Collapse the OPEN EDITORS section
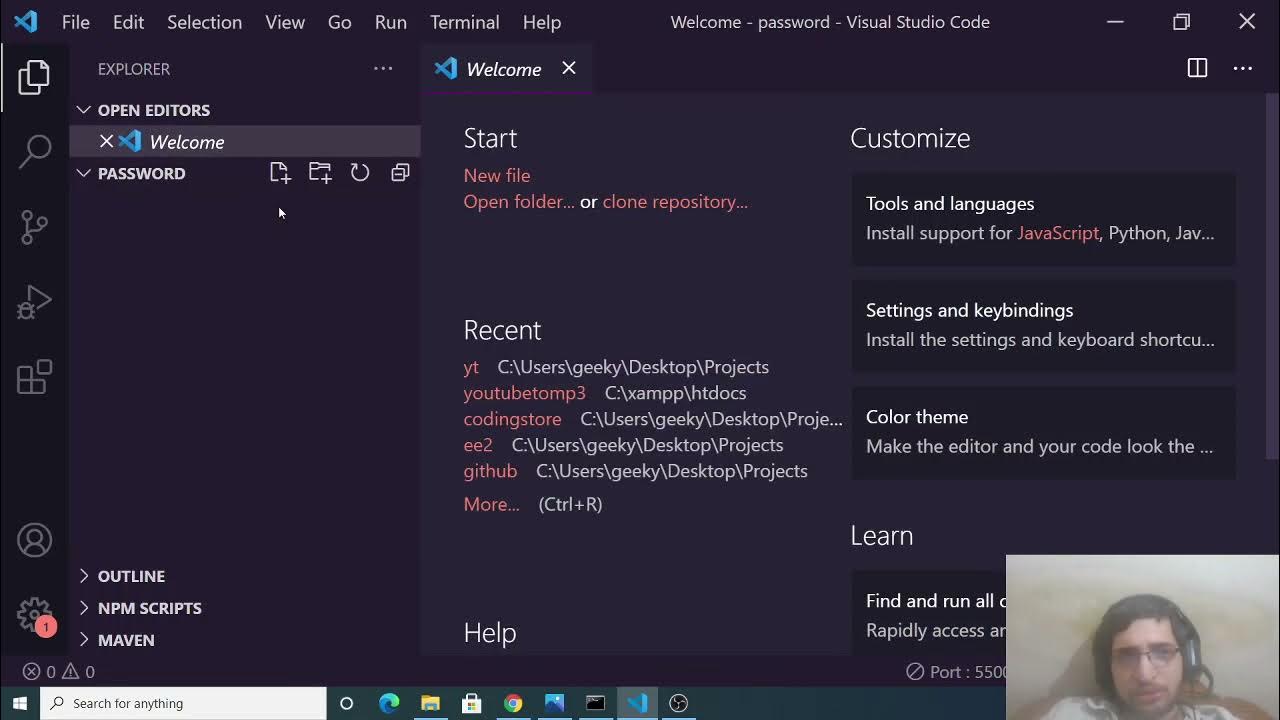The height and width of the screenshot is (720, 1280). 245,110
